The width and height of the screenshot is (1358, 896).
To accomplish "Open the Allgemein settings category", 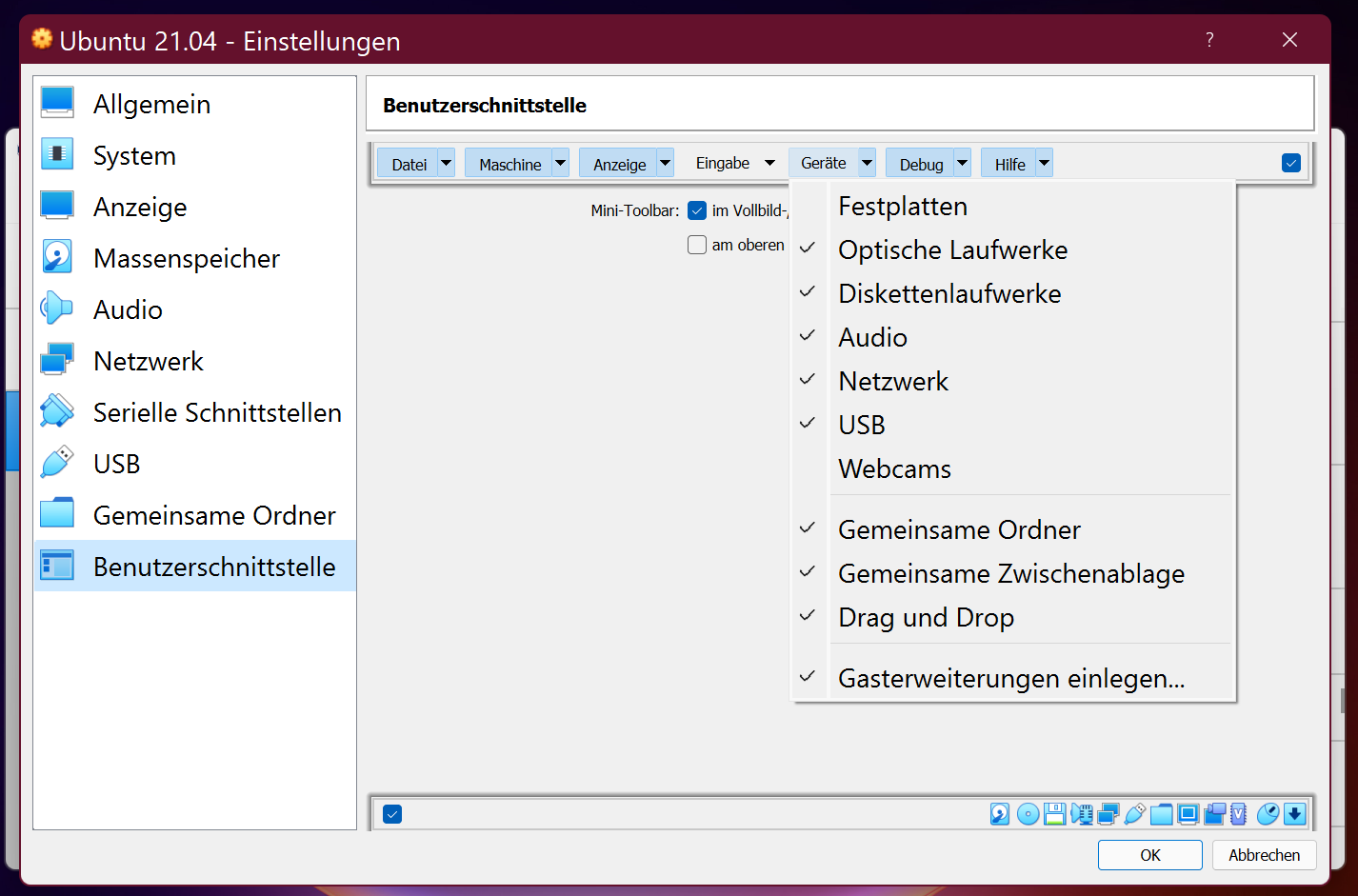I will pyautogui.click(x=194, y=104).
